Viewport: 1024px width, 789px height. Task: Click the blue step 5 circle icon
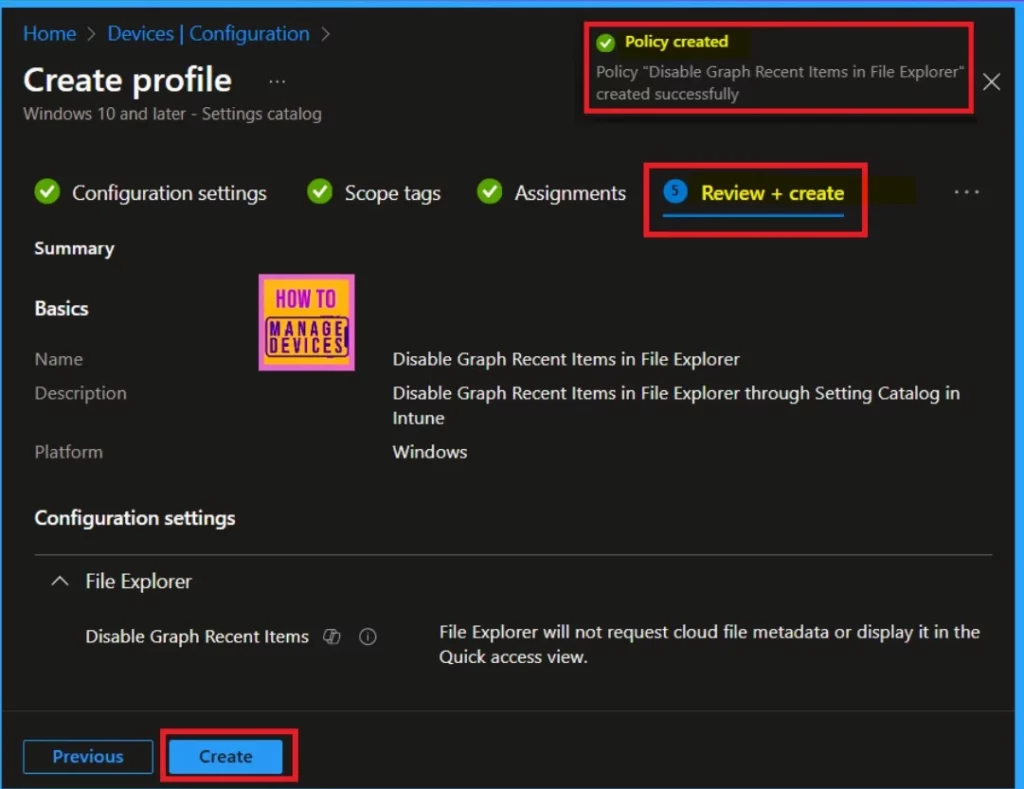(675, 192)
